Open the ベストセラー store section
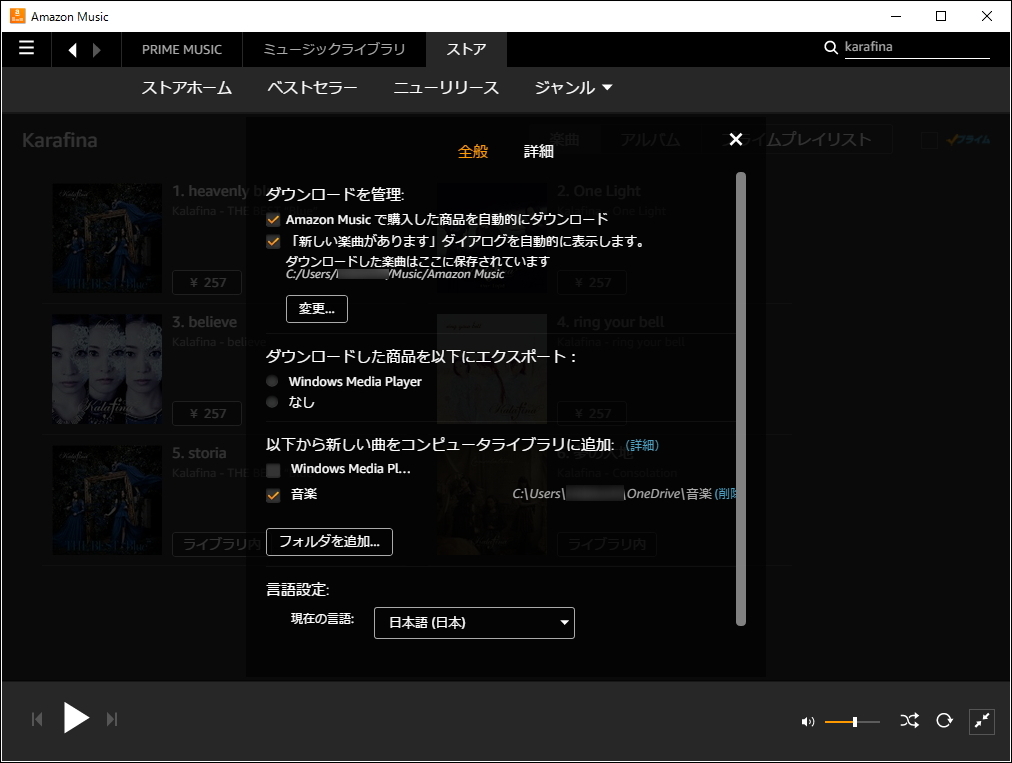1012x763 pixels. coord(312,88)
